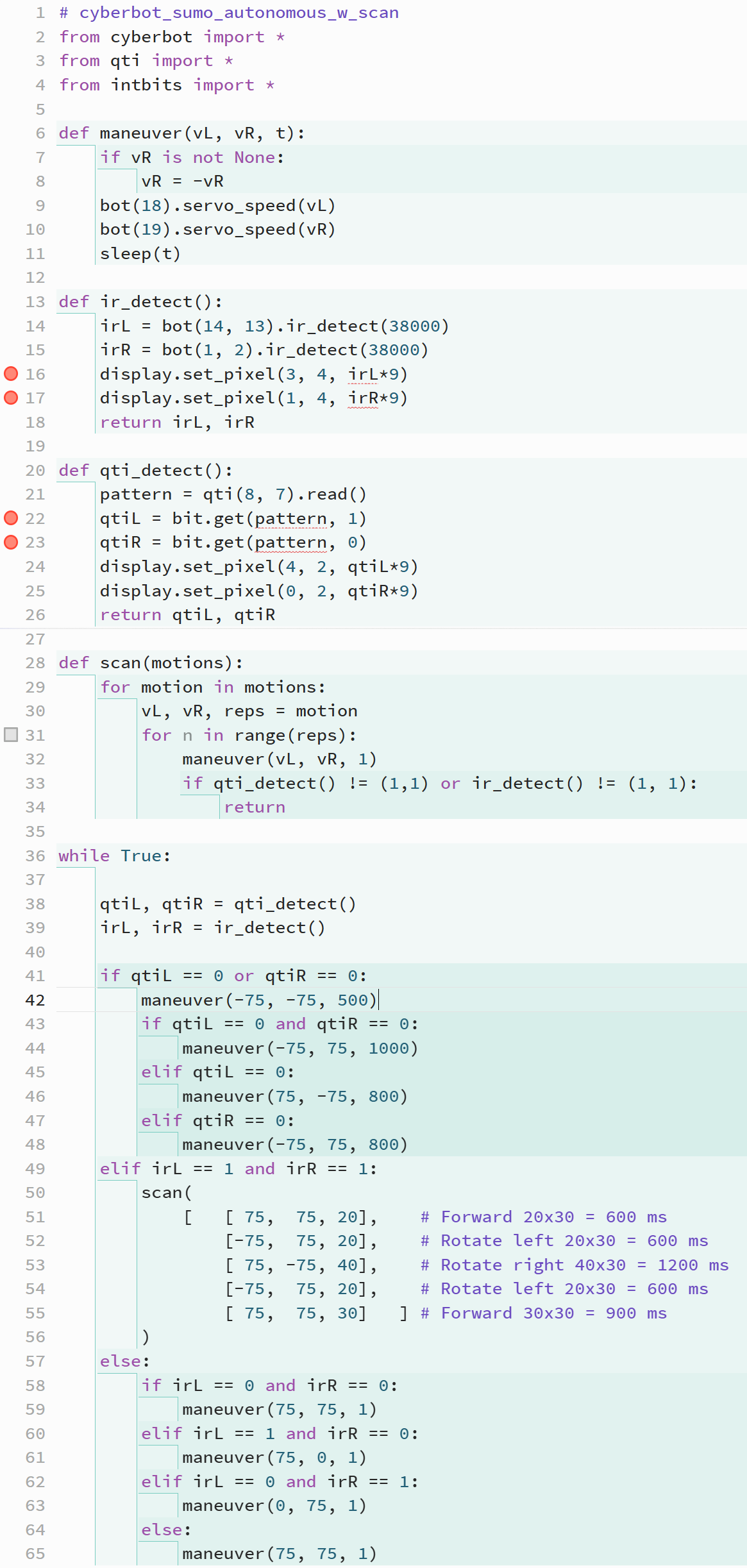This screenshot has width=747, height=1568.
Task: Remove the red breakpoint at line 17
Action: tap(11, 398)
